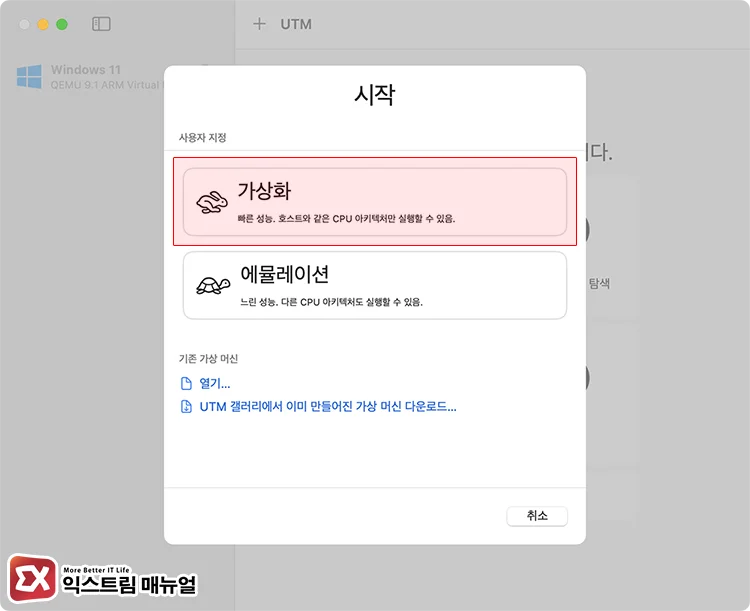Open the UTM 갤러리 download link
This screenshot has width=750, height=611.
[328, 406]
